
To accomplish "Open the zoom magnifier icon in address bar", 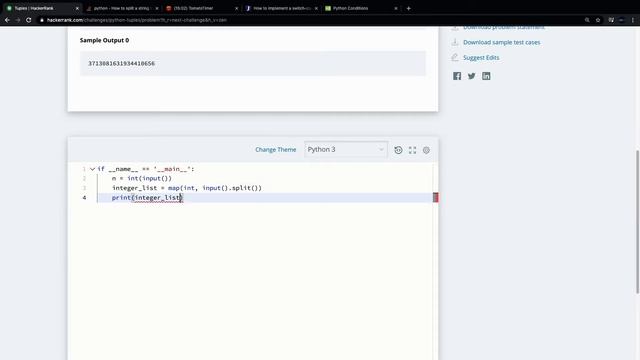I will click(587, 20).
